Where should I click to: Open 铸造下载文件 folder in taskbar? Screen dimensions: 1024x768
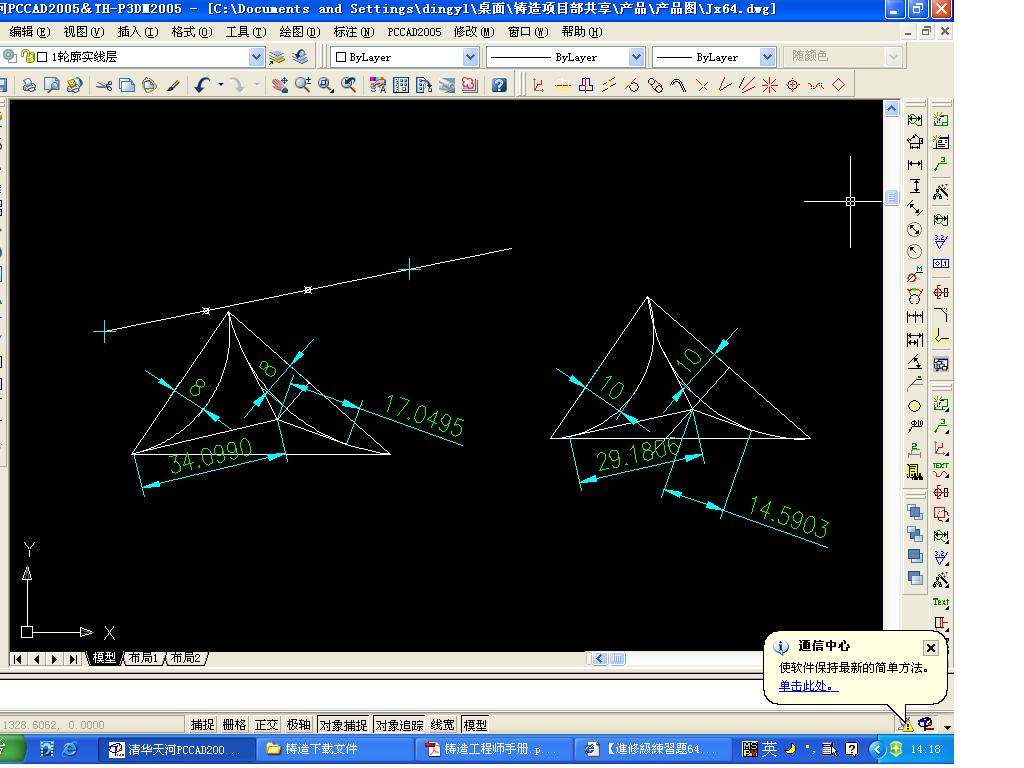pos(336,749)
